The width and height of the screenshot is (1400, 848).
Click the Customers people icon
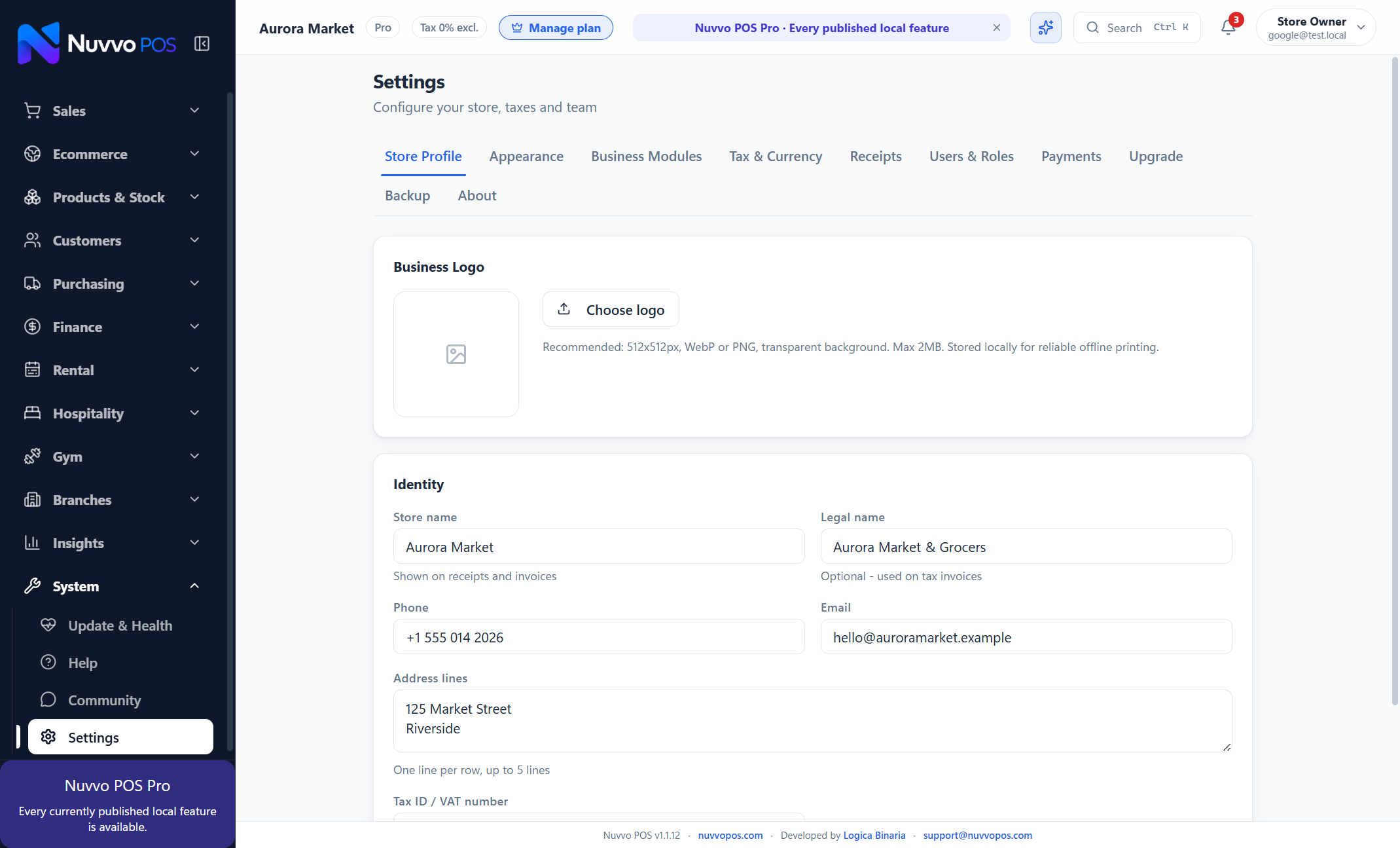32,240
